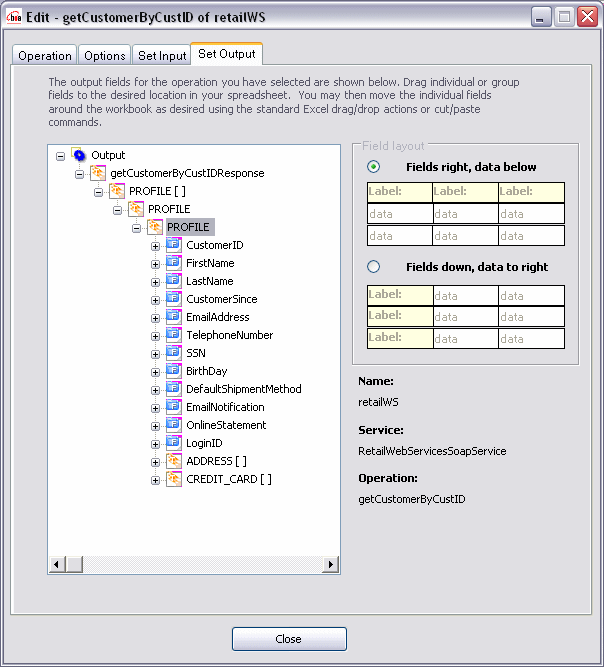Select the highlighted PROFILE tree label
The width and height of the screenshot is (604, 667).
(190, 227)
